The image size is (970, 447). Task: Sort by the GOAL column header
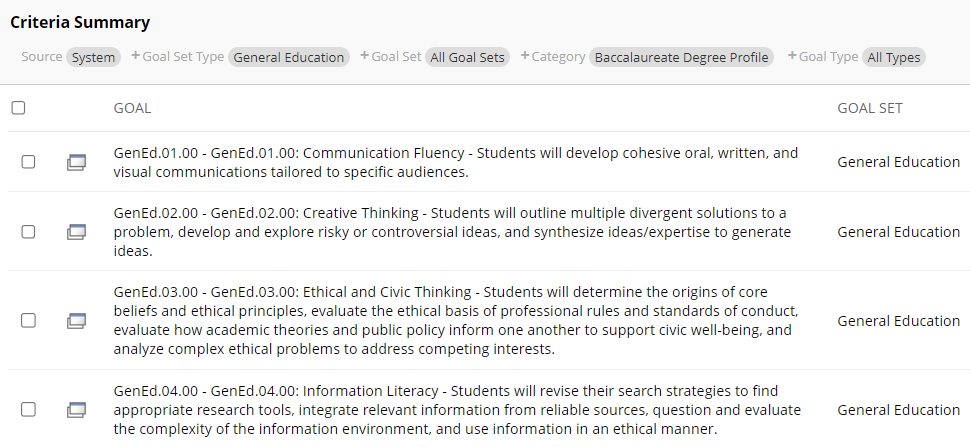[x=132, y=108]
